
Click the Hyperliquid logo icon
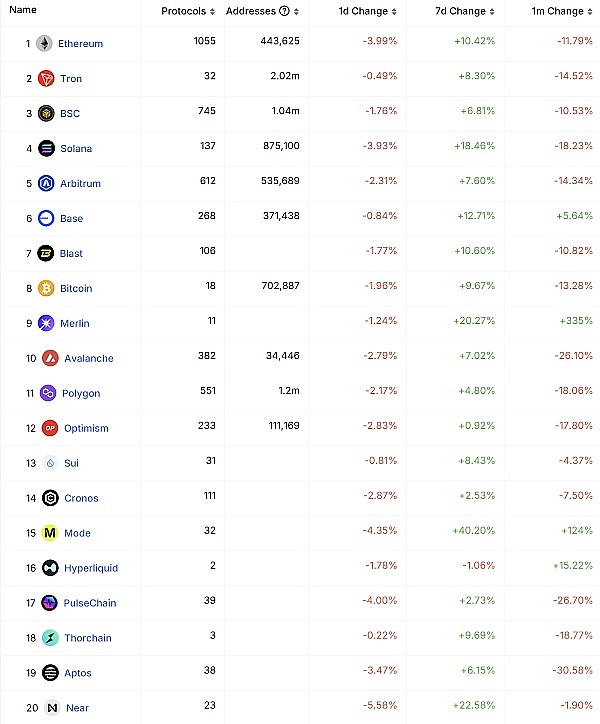(50, 568)
